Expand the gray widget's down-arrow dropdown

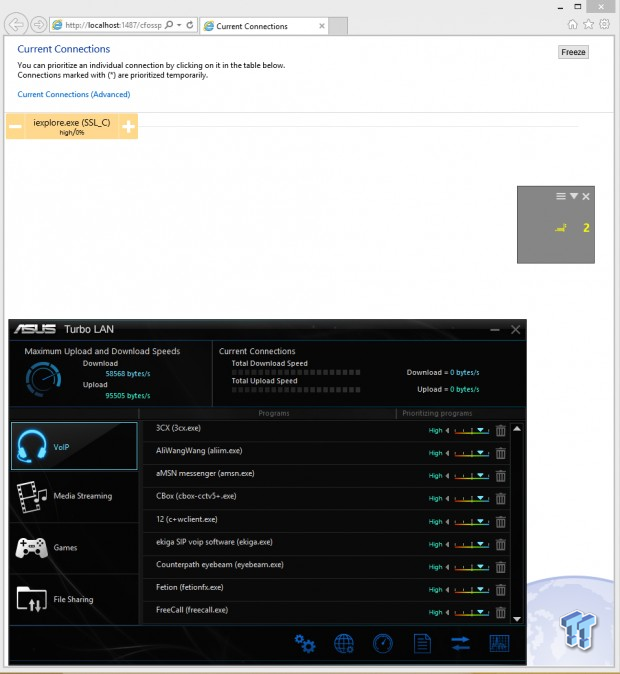coord(574,197)
